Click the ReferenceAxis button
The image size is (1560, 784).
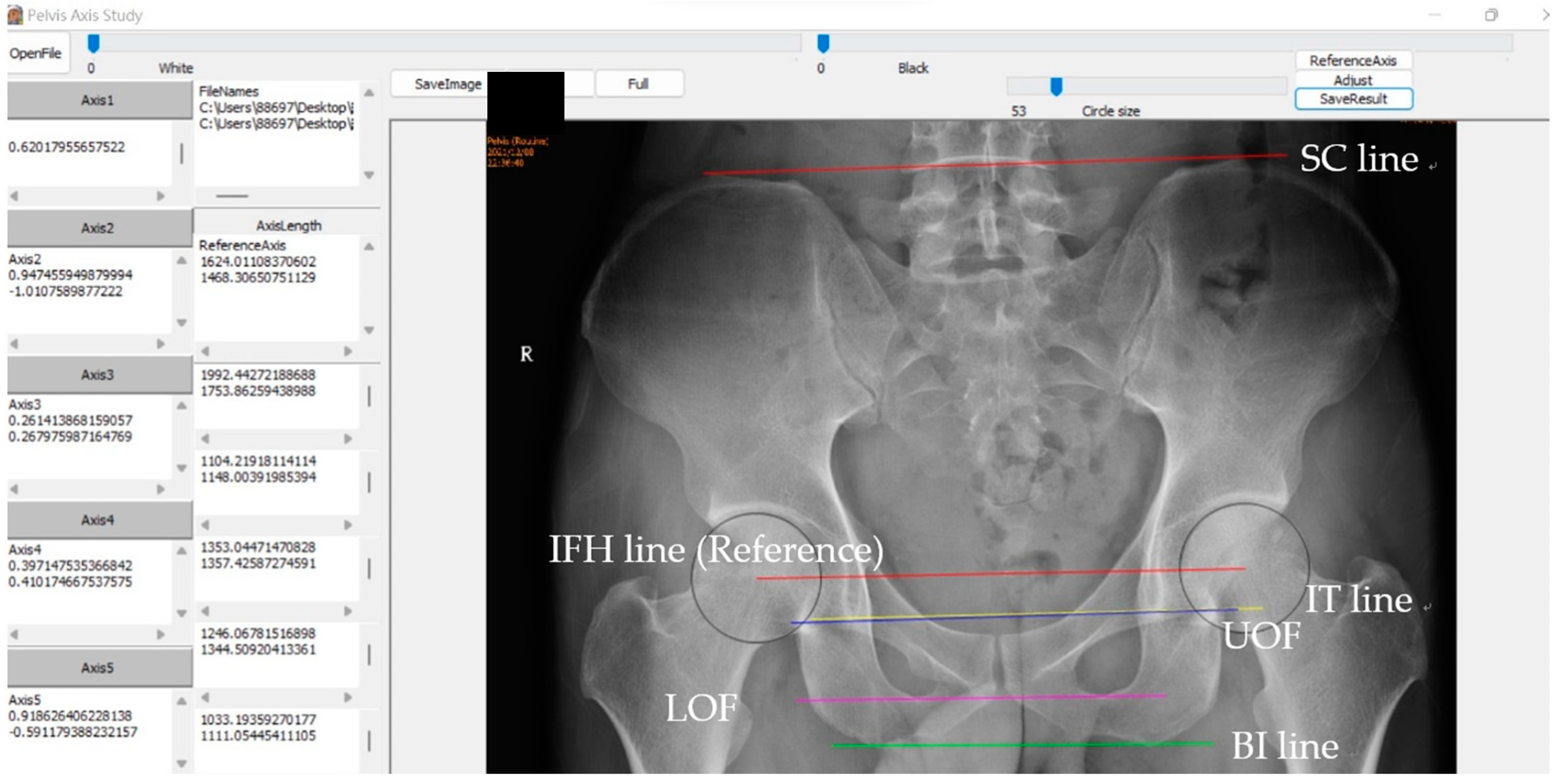click(x=1353, y=60)
